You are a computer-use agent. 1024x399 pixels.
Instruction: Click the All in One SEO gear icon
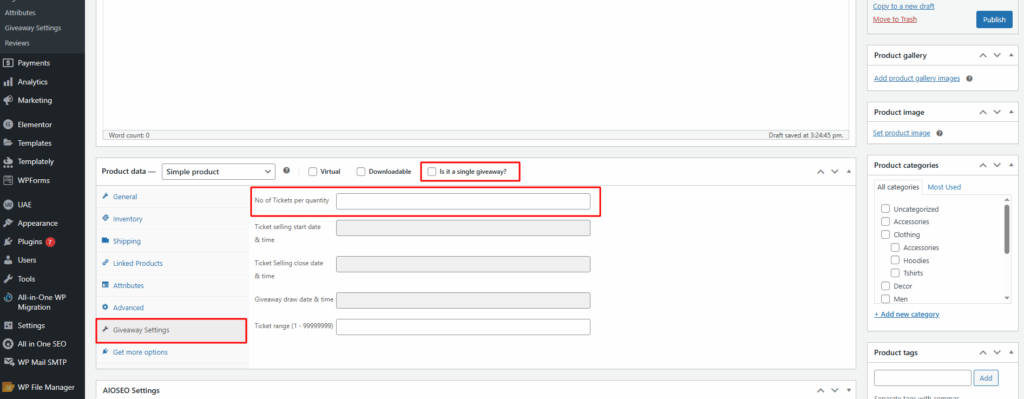click(x=8, y=343)
